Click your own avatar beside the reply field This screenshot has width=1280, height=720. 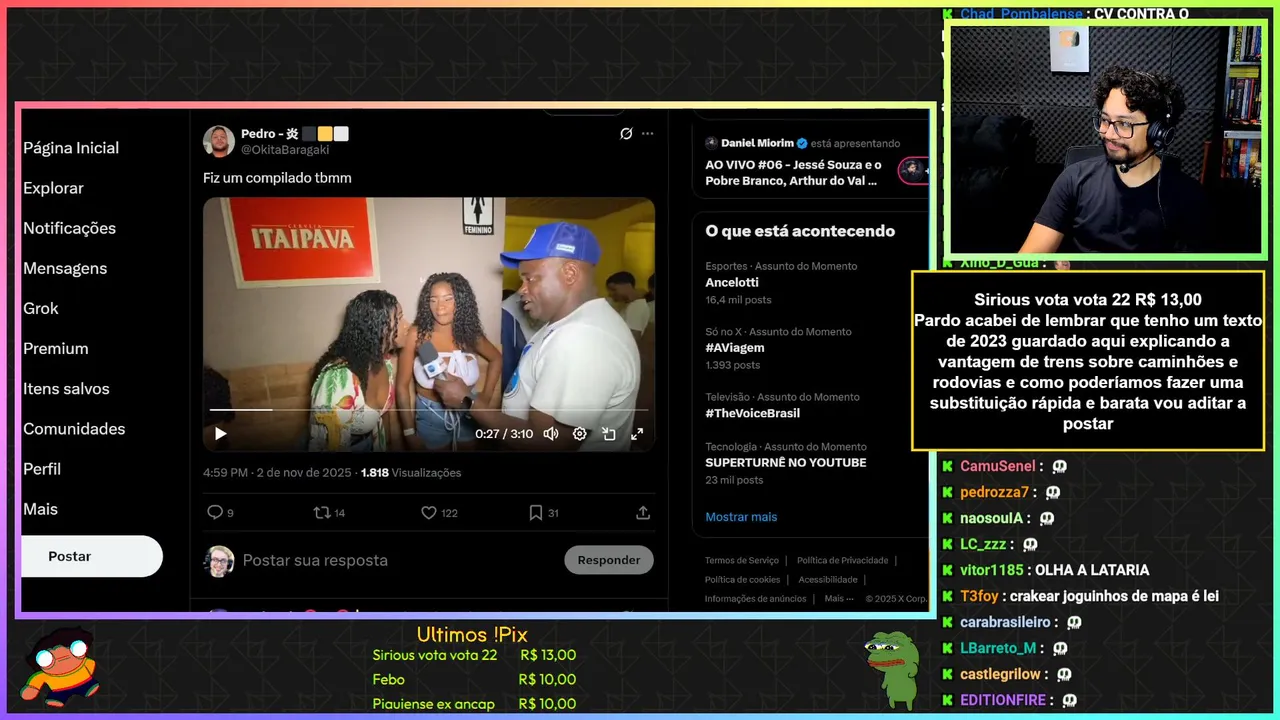[x=219, y=561]
